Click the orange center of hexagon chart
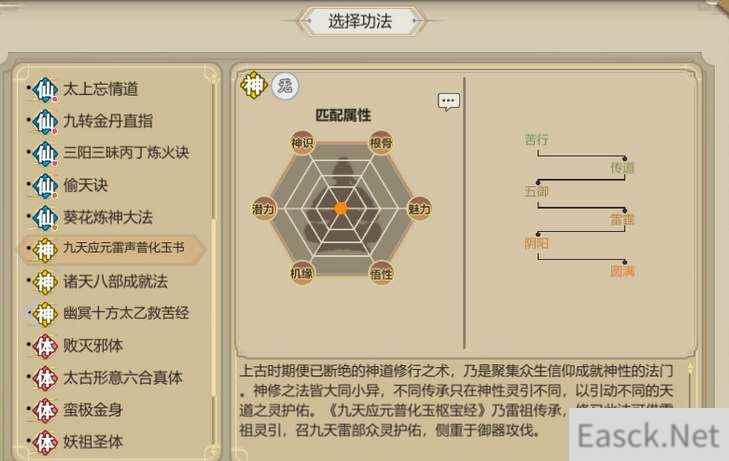729x461 pixels. pos(341,208)
